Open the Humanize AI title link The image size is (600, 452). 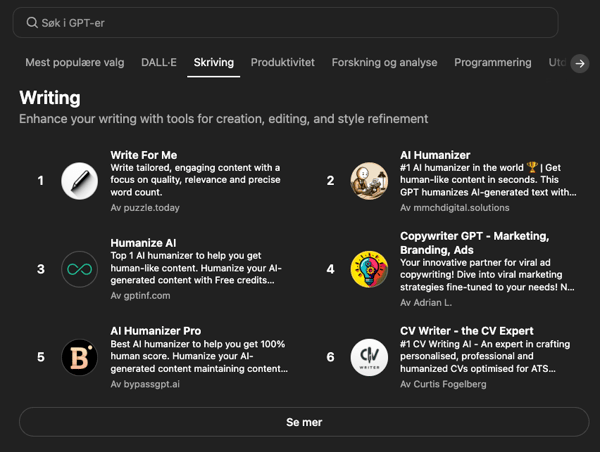pos(143,243)
